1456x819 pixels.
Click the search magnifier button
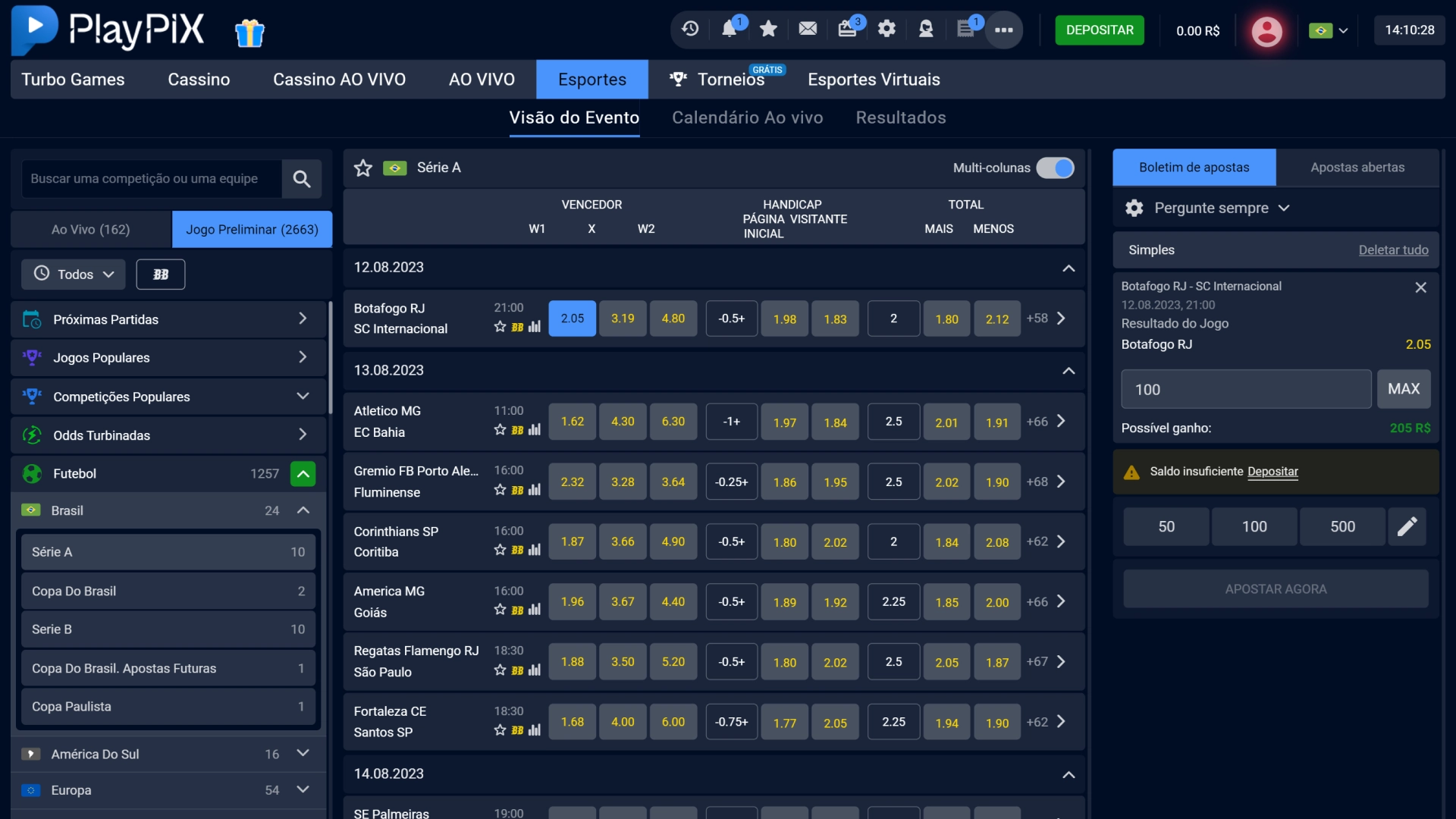click(302, 179)
